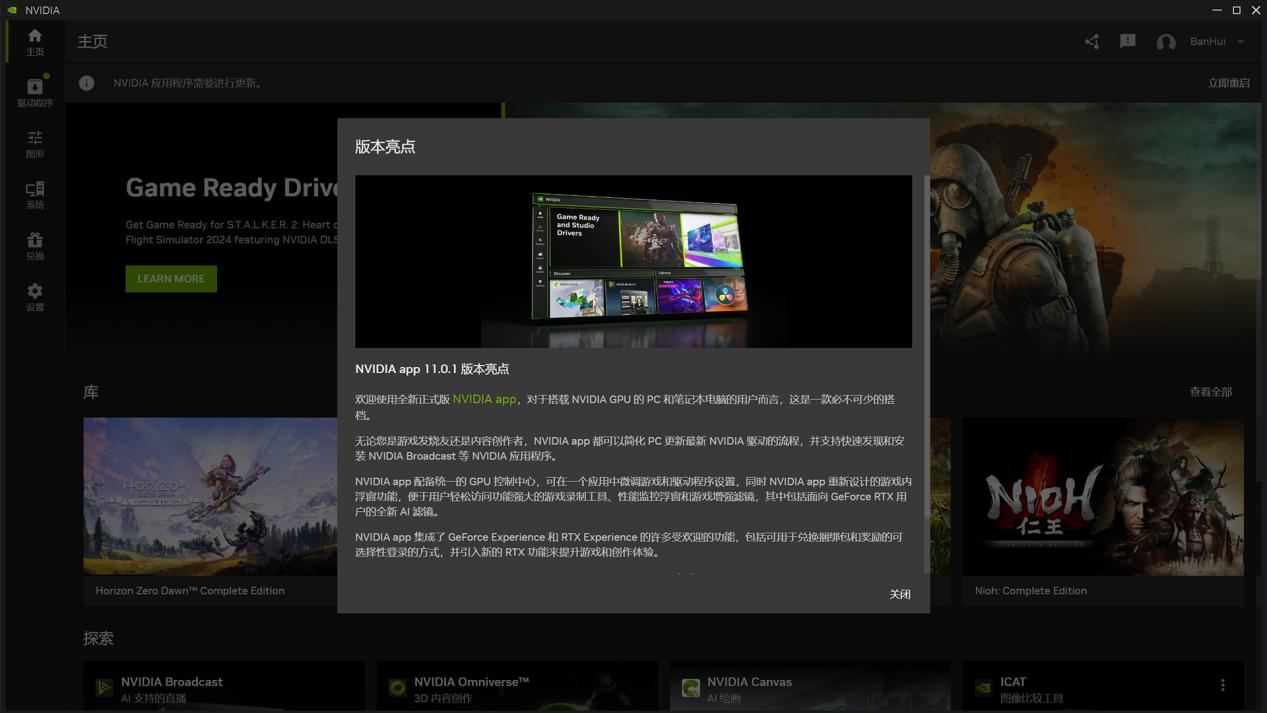
Task: Click the 版本亮点 dialog title
Action: pos(385,147)
